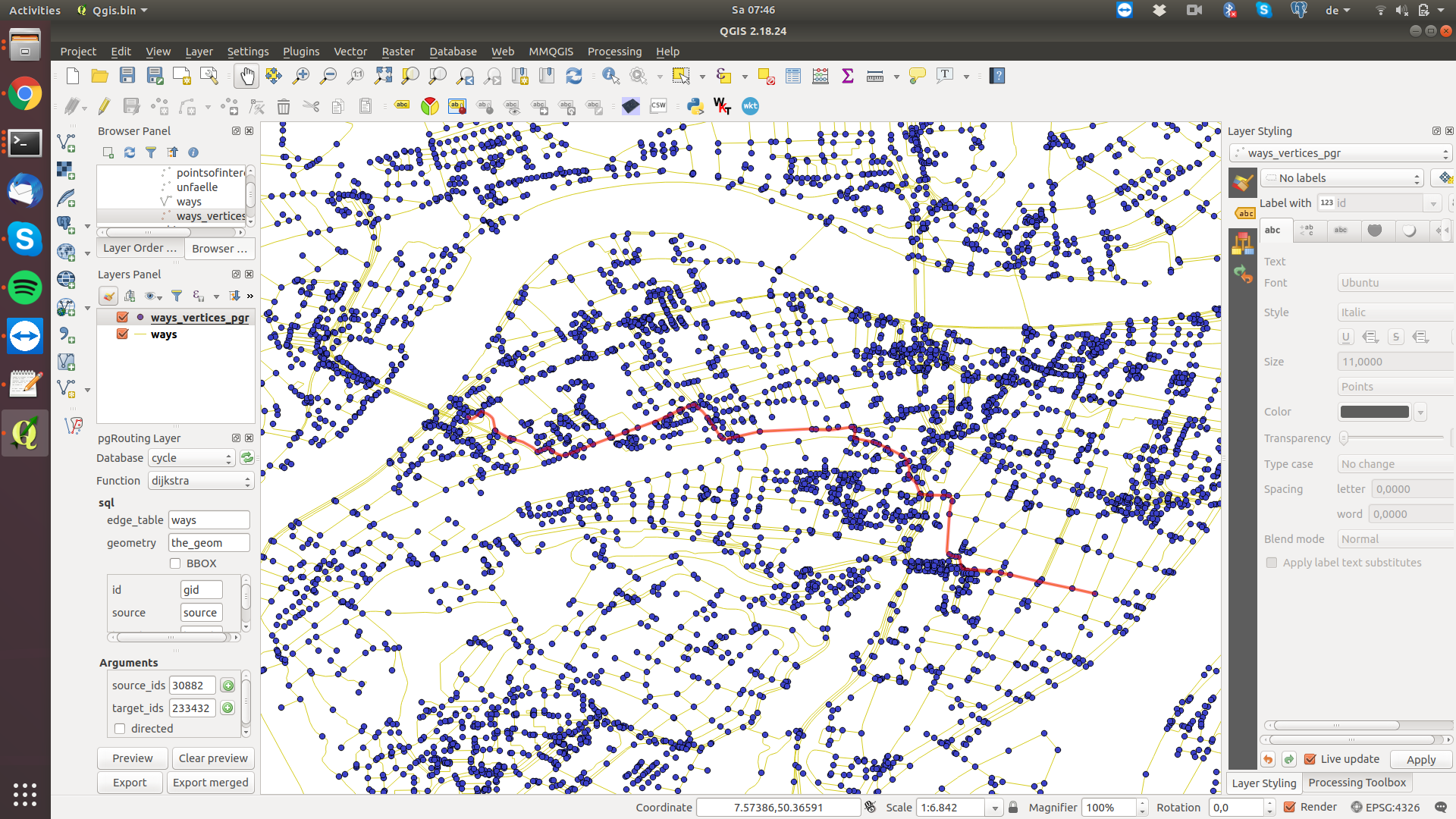Click the Delete Selected trash icon
The height and width of the screenshot is (819, 1456).
point(284,106)
